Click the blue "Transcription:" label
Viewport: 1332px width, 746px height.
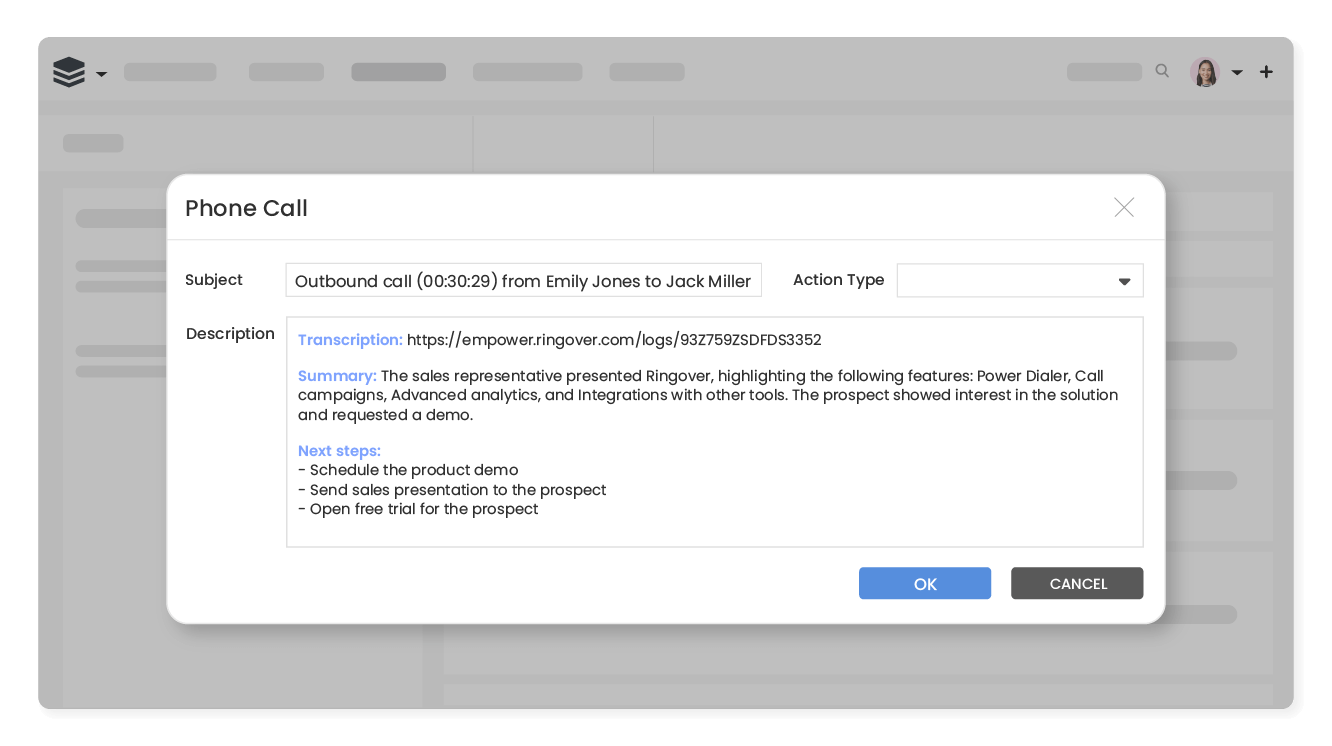click(350, 340)
